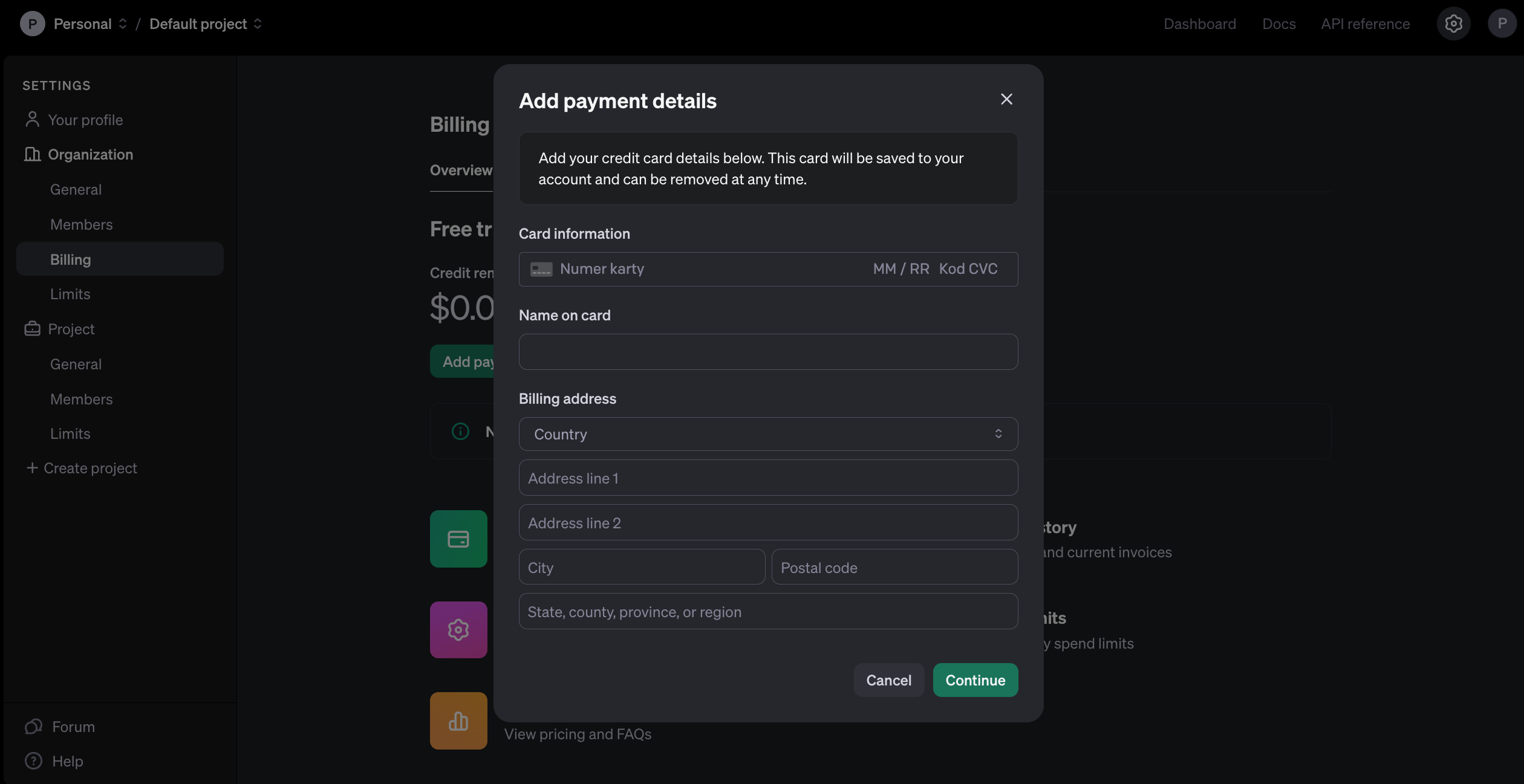Click the purple gear tile icon
This screenshot has width=1524, height=784.
point(458,630)
